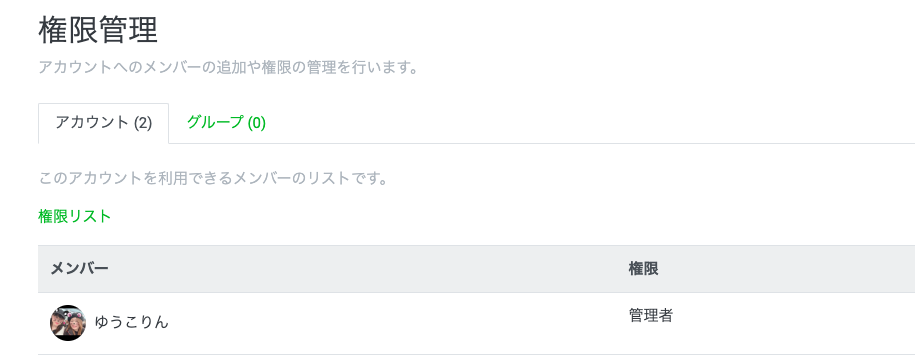Click the divider line below the ゆうこりん row
The image size is (915, 360).
coord(477,354)
